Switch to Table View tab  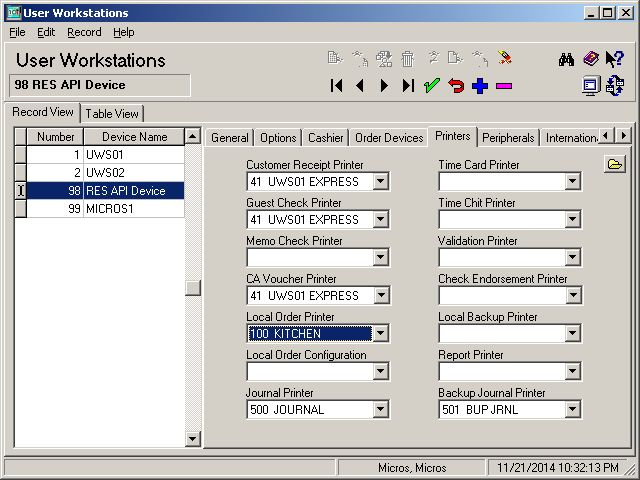click(112, 113)
